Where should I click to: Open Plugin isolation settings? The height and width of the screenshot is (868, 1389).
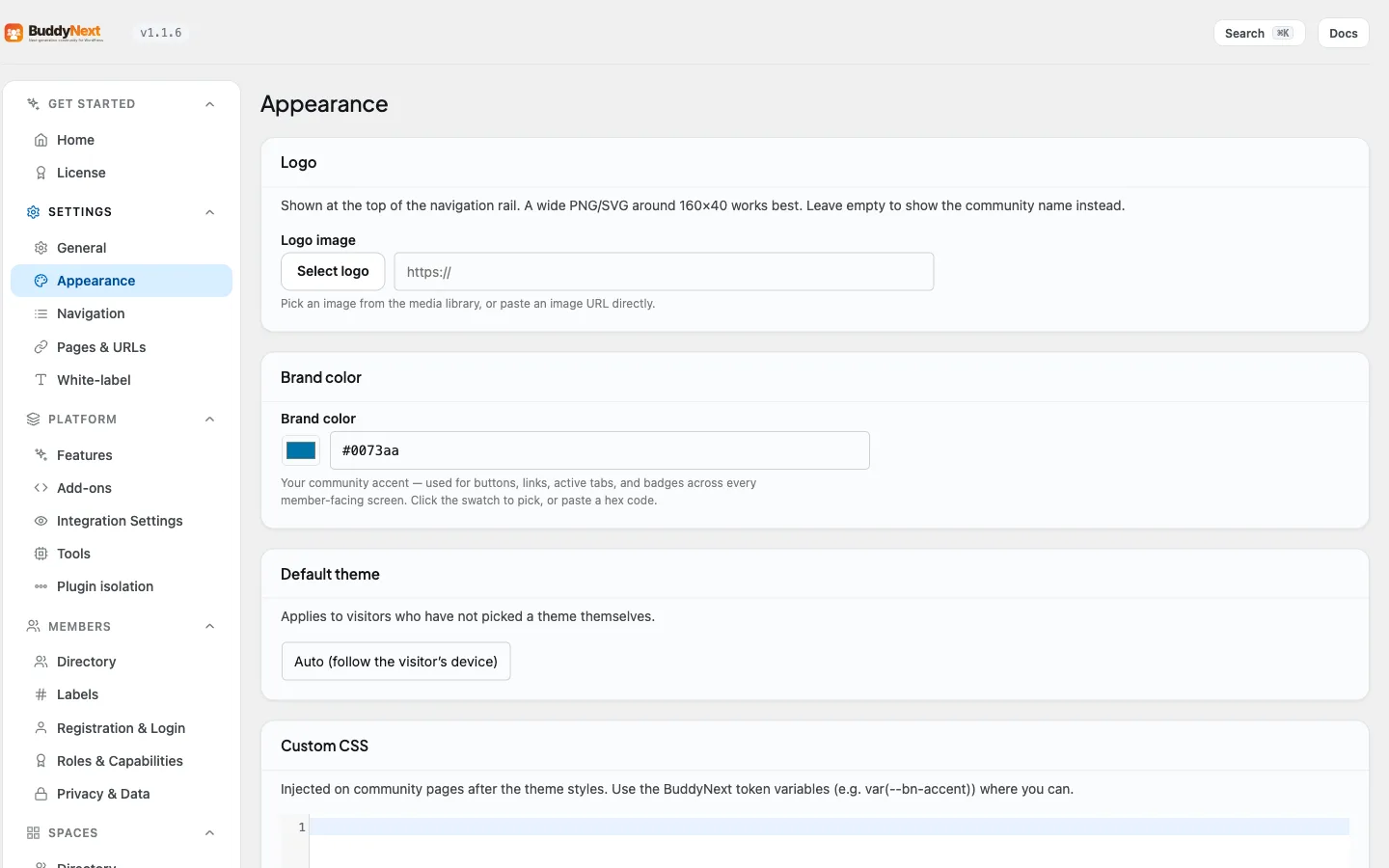pos(122,586)
